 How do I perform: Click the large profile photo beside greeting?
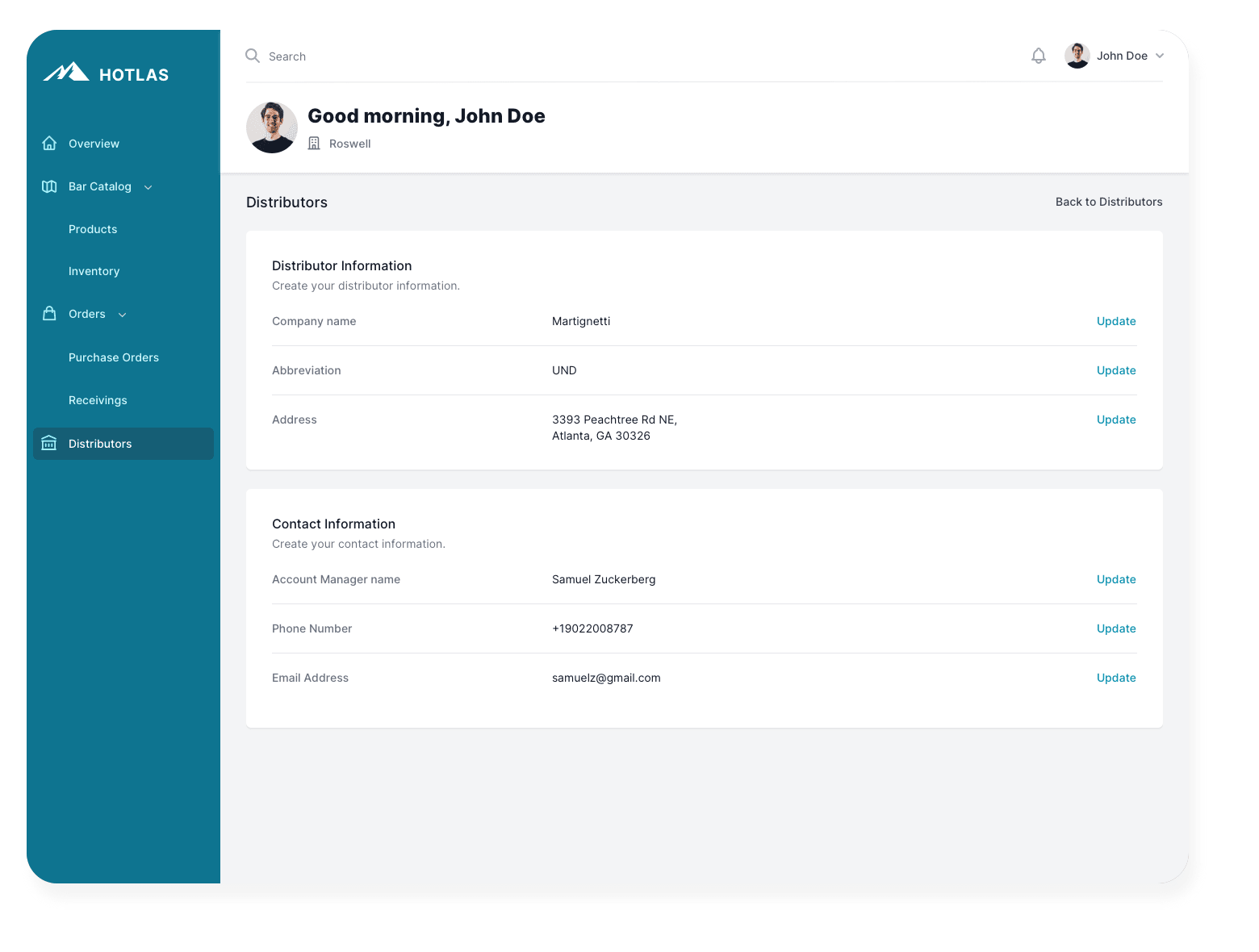[272, 127]
